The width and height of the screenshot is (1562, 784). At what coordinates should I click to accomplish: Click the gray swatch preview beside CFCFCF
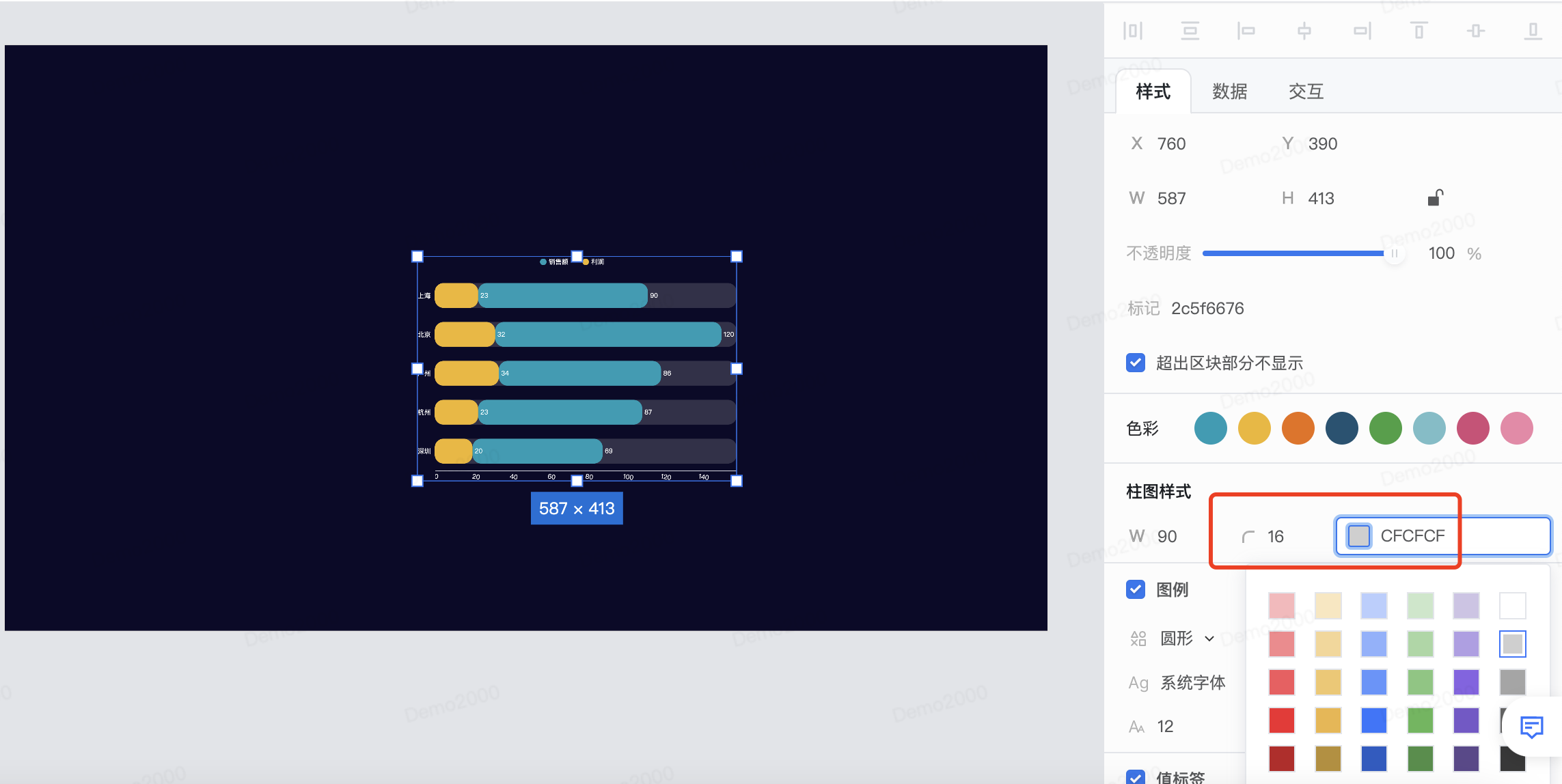tap(1358, 536)
